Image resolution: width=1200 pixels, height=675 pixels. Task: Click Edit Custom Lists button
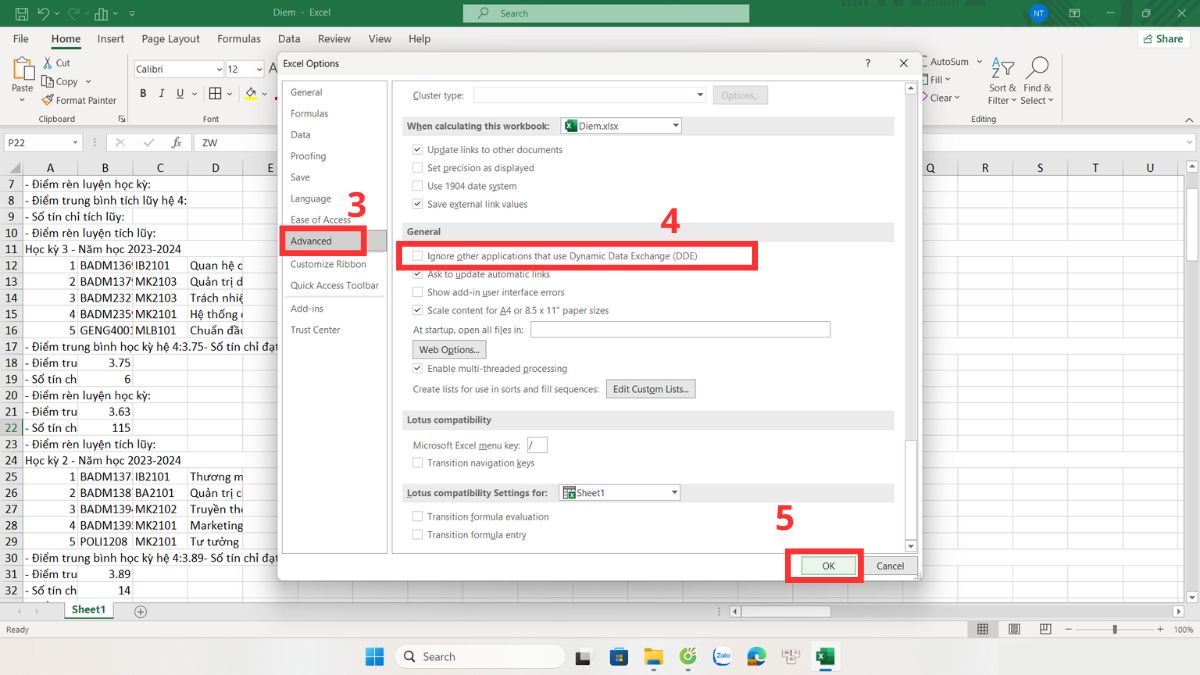pyautogui.click(x=650, y=389)
